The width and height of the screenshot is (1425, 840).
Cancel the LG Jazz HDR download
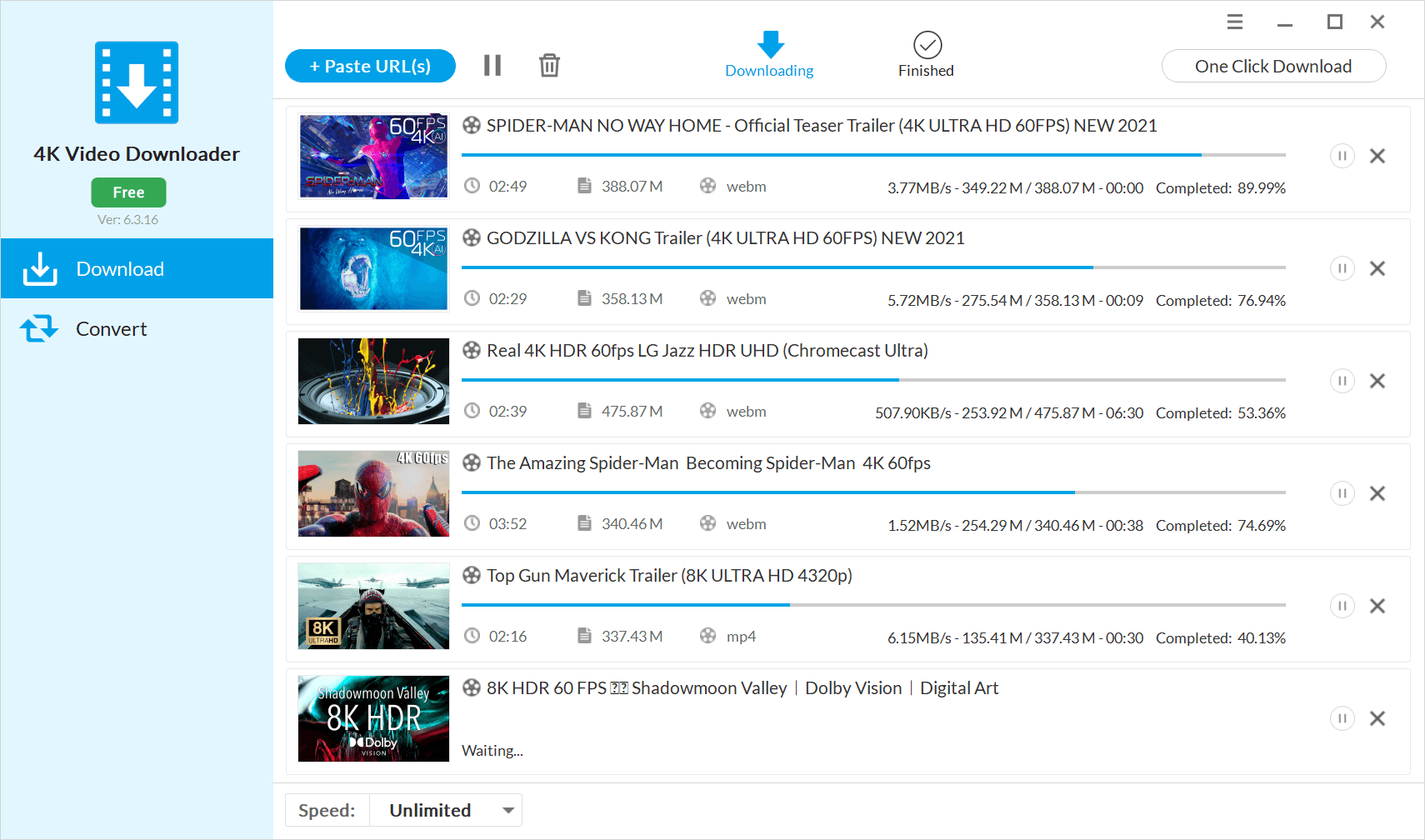tap(1377, 381)
